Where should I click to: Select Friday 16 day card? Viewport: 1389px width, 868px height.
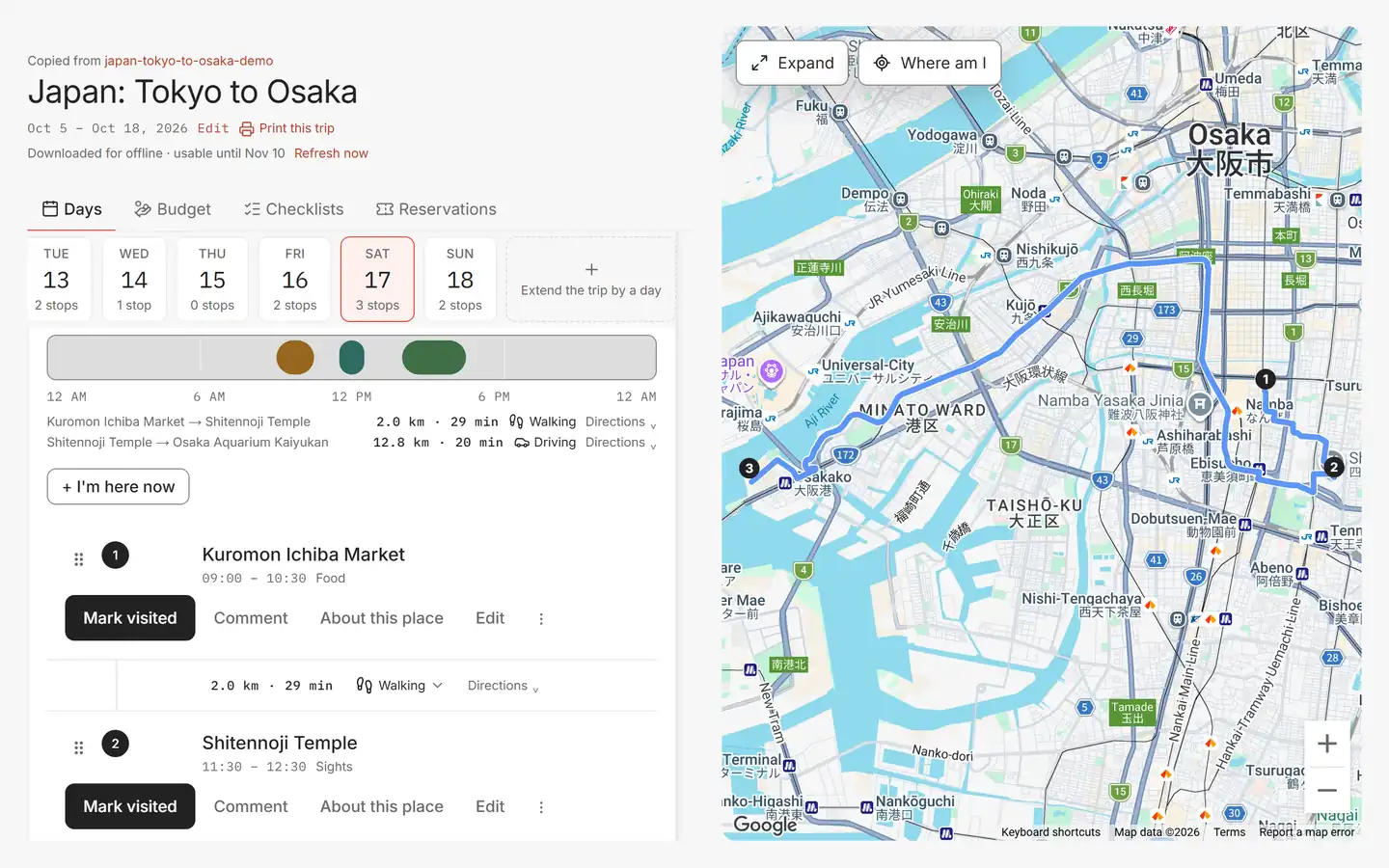295,279
